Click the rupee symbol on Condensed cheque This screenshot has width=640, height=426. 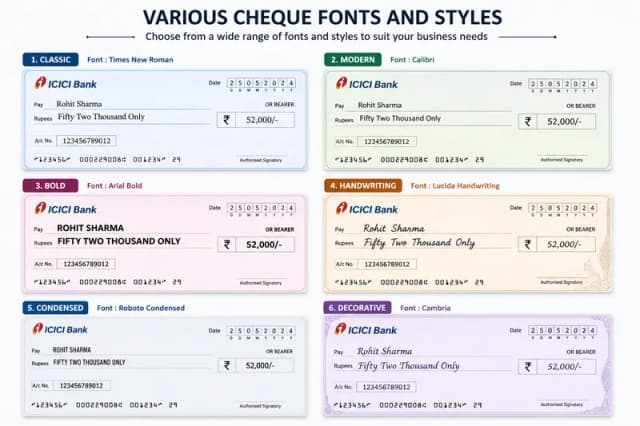pyautogui.click(x=227, y=365)
